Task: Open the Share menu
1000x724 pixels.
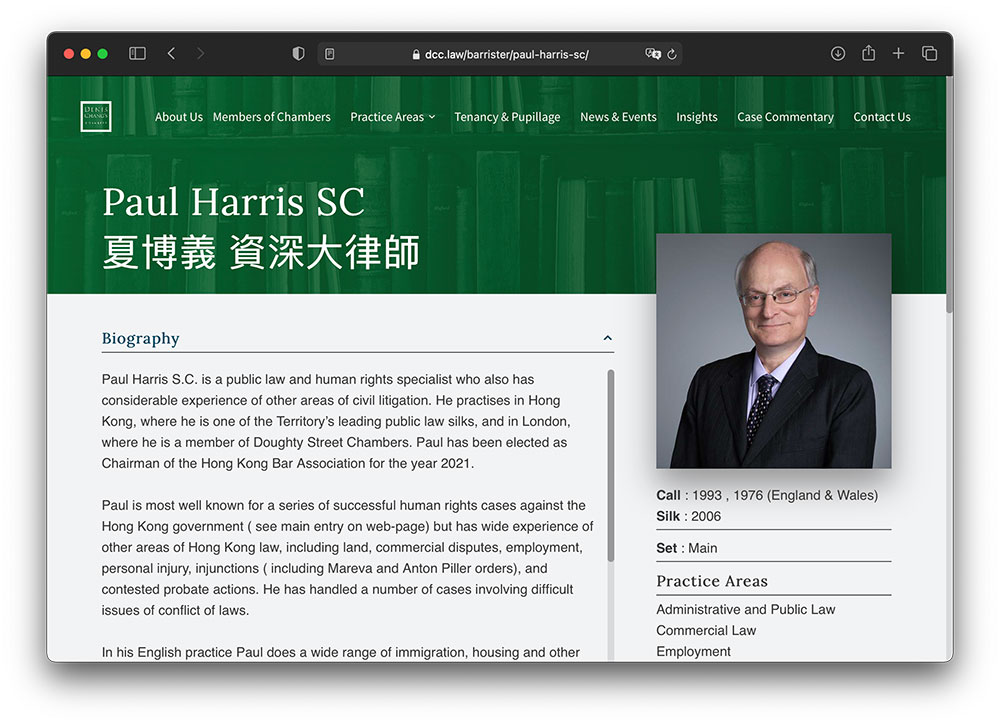Action: 868,54
